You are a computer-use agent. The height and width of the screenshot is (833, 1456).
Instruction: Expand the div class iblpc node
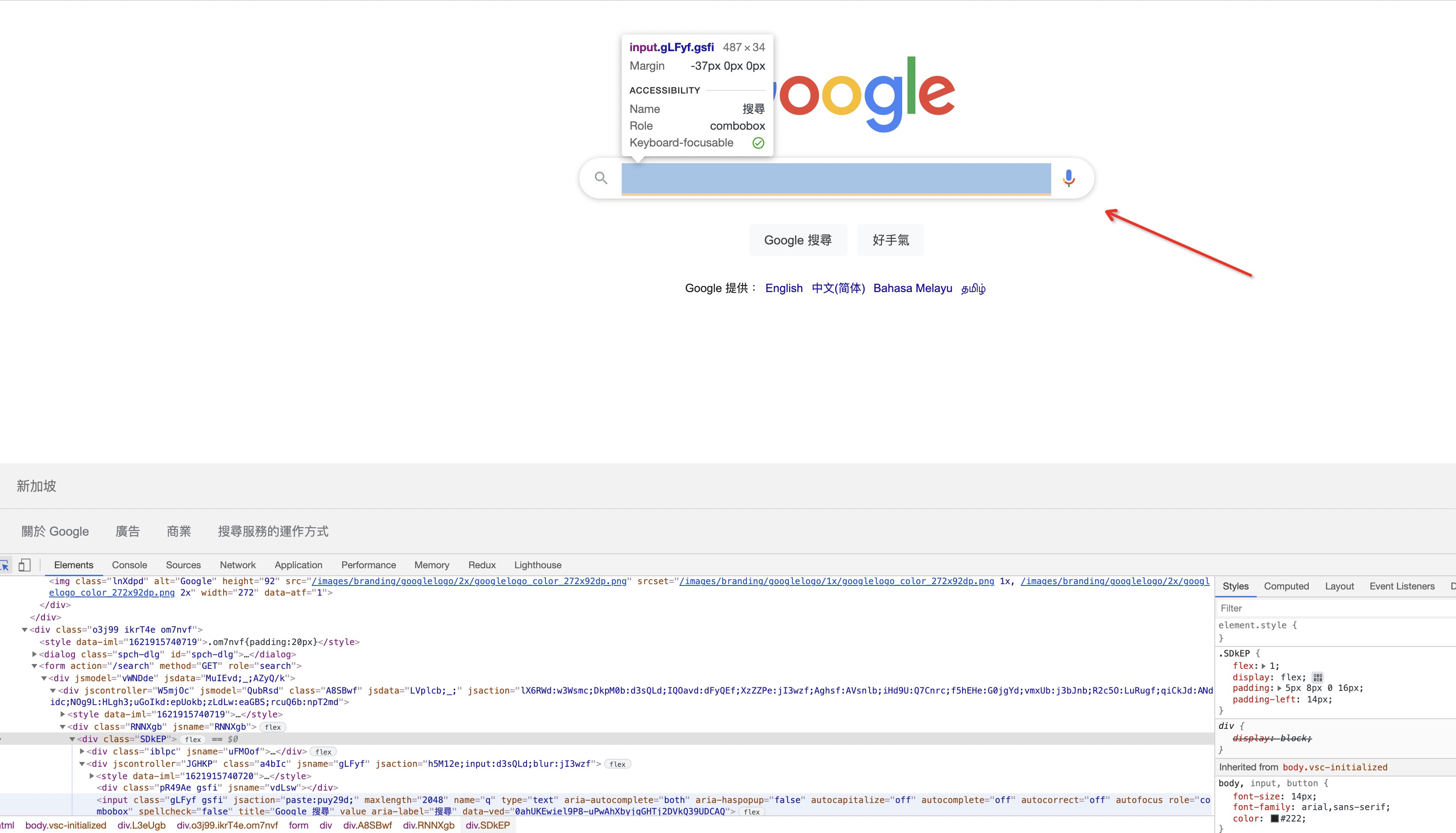tap(82, 751)
